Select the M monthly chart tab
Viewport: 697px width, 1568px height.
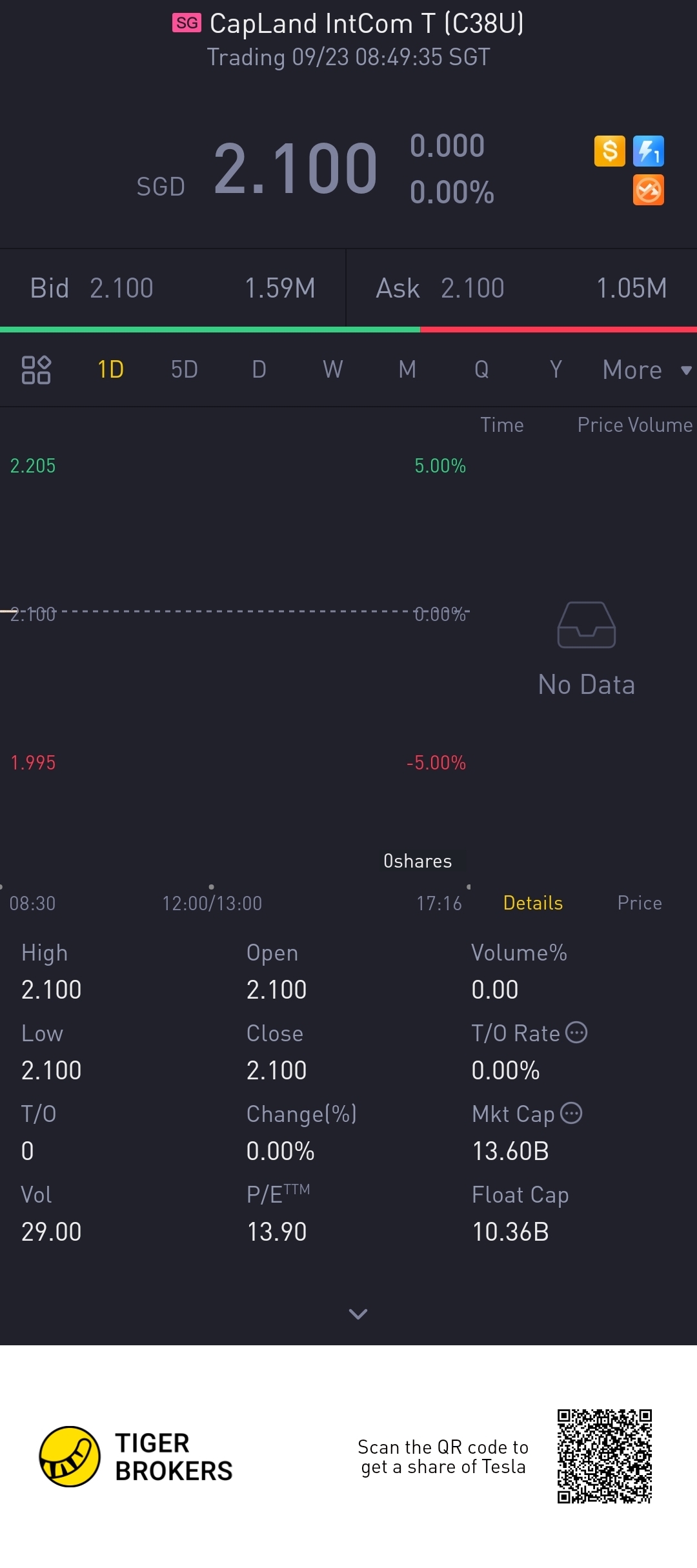(x=407, y=370)
